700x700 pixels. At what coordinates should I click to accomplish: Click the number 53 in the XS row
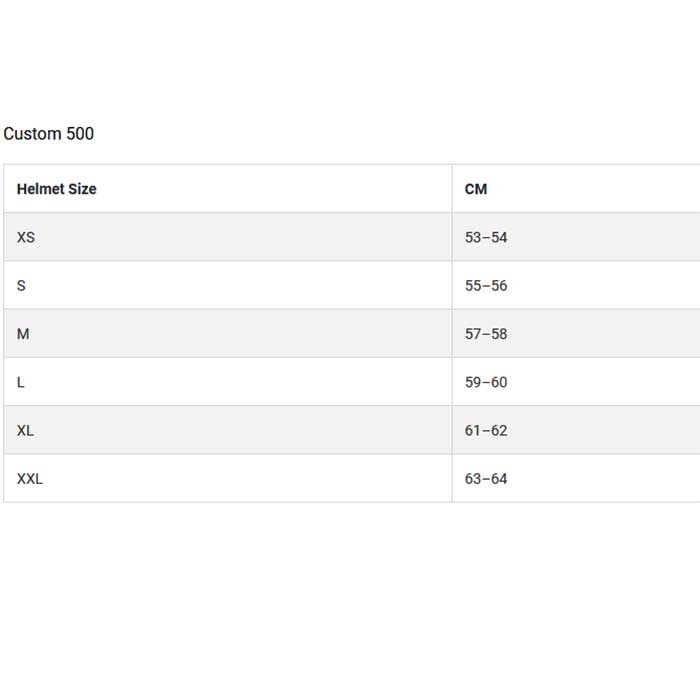click(473, 238)
